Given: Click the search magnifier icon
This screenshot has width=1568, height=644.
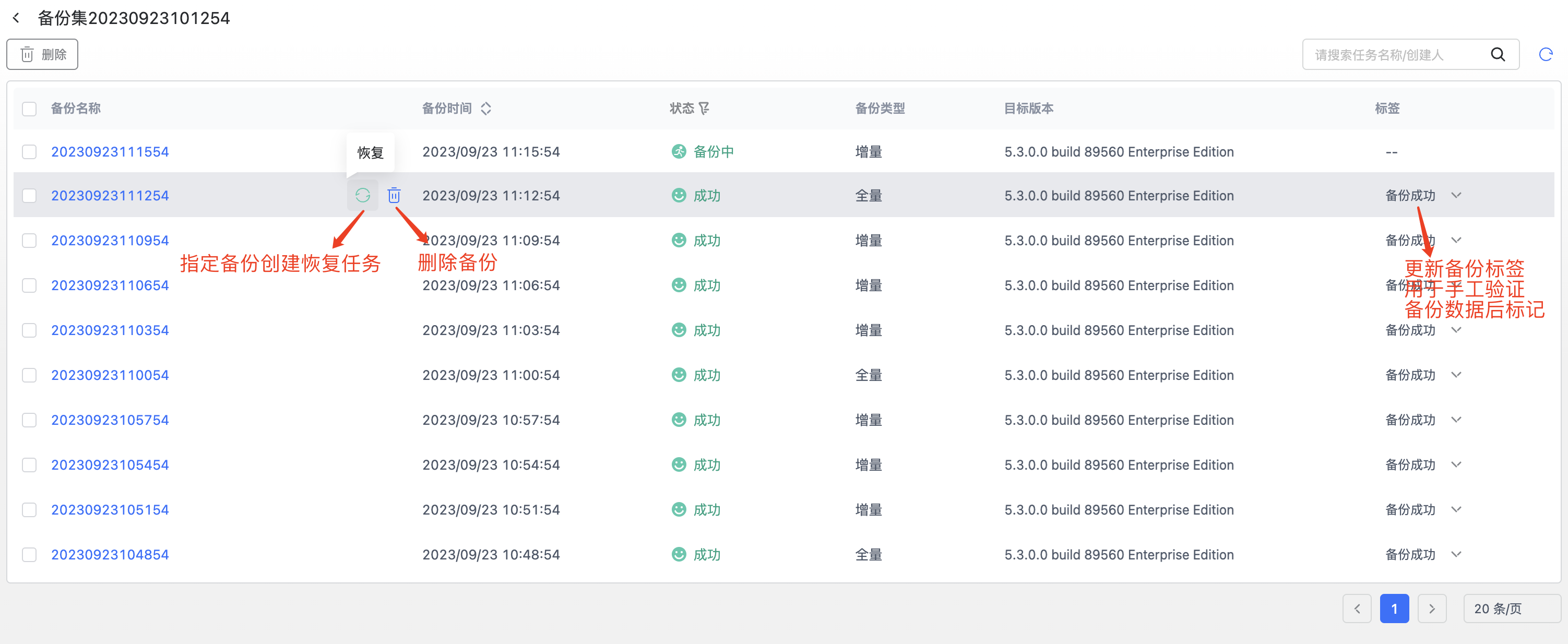Looking at the screenshot, I should click(1498, 55).
